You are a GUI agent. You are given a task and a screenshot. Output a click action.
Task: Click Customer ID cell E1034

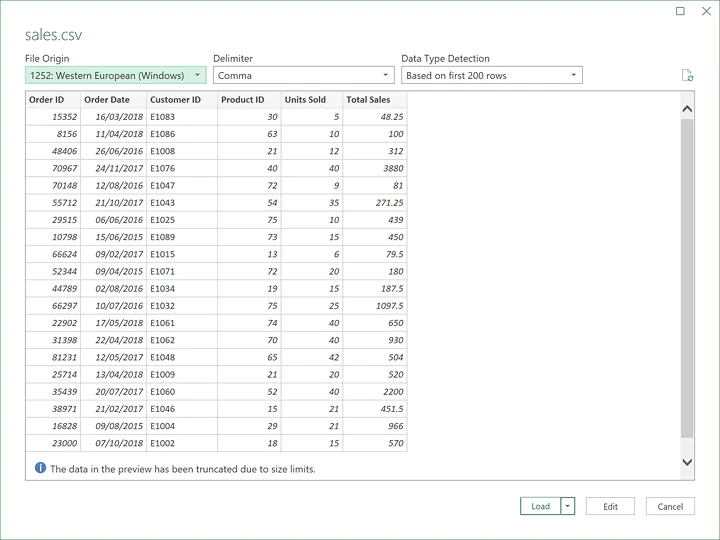click(182, 288)
